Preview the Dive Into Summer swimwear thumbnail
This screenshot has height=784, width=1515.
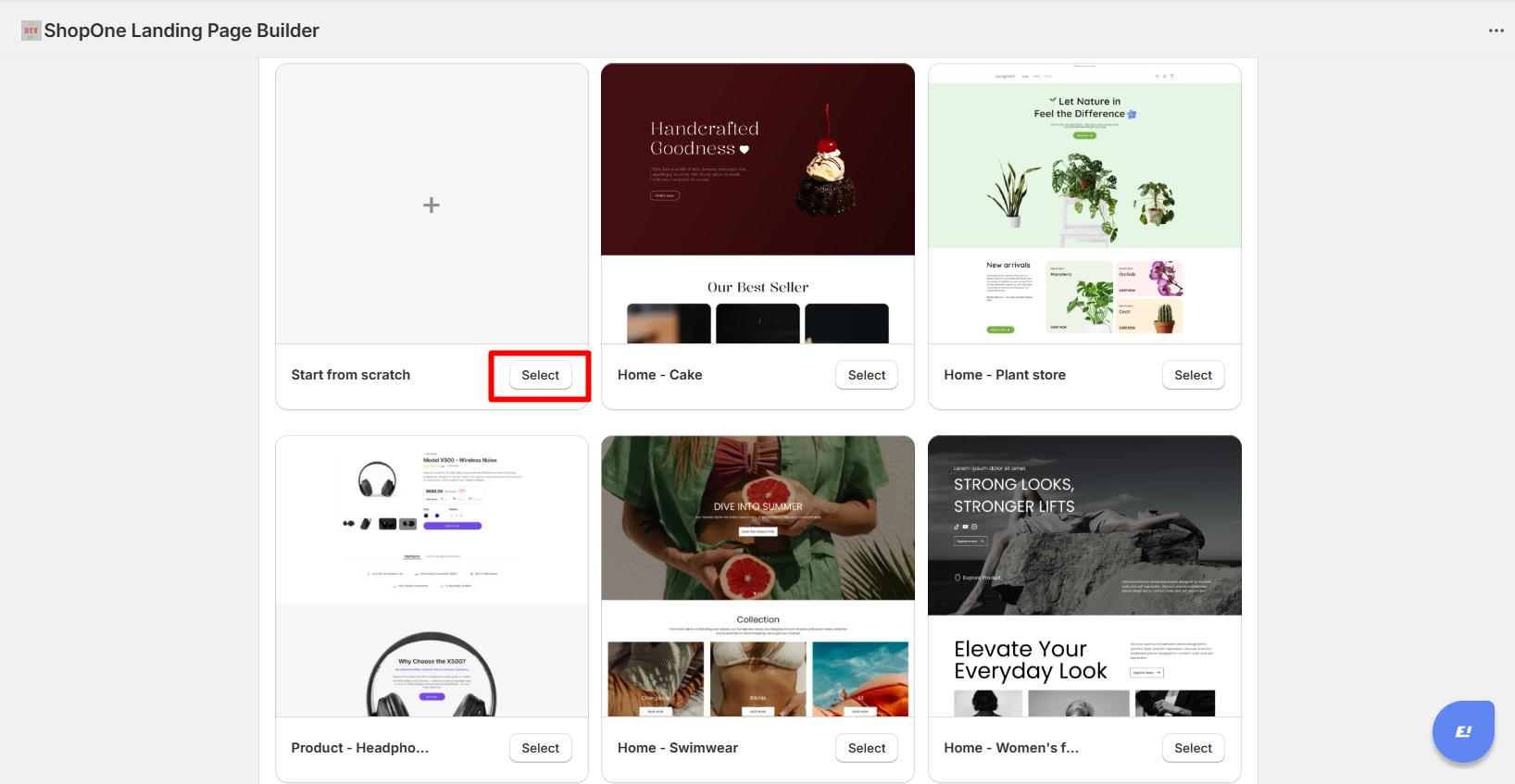point(757,576)
